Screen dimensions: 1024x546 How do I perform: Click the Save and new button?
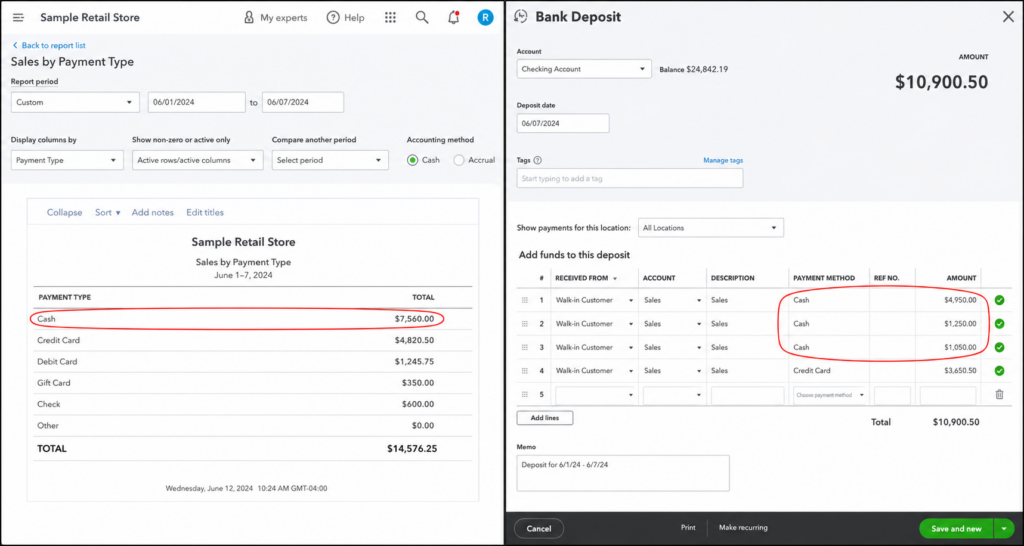click(956, 528)
